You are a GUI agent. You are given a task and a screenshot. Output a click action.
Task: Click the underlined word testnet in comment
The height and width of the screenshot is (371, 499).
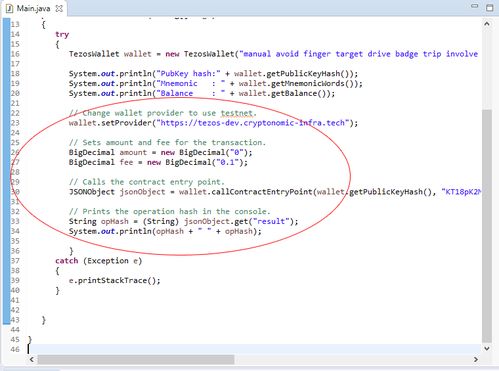tap(237, 113)
